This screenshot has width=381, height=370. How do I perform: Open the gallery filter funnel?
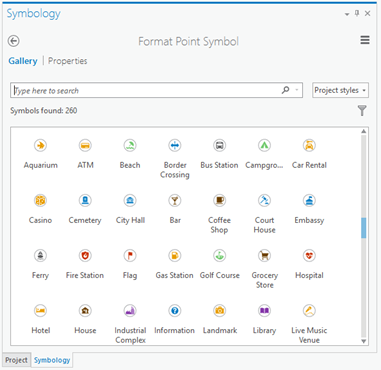(x=362, y=110)
